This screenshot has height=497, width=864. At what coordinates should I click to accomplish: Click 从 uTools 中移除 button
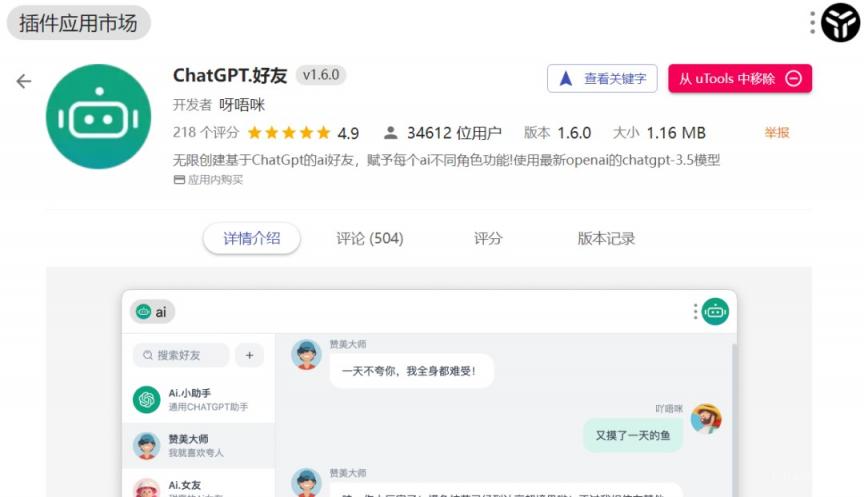tap(739, 79)
